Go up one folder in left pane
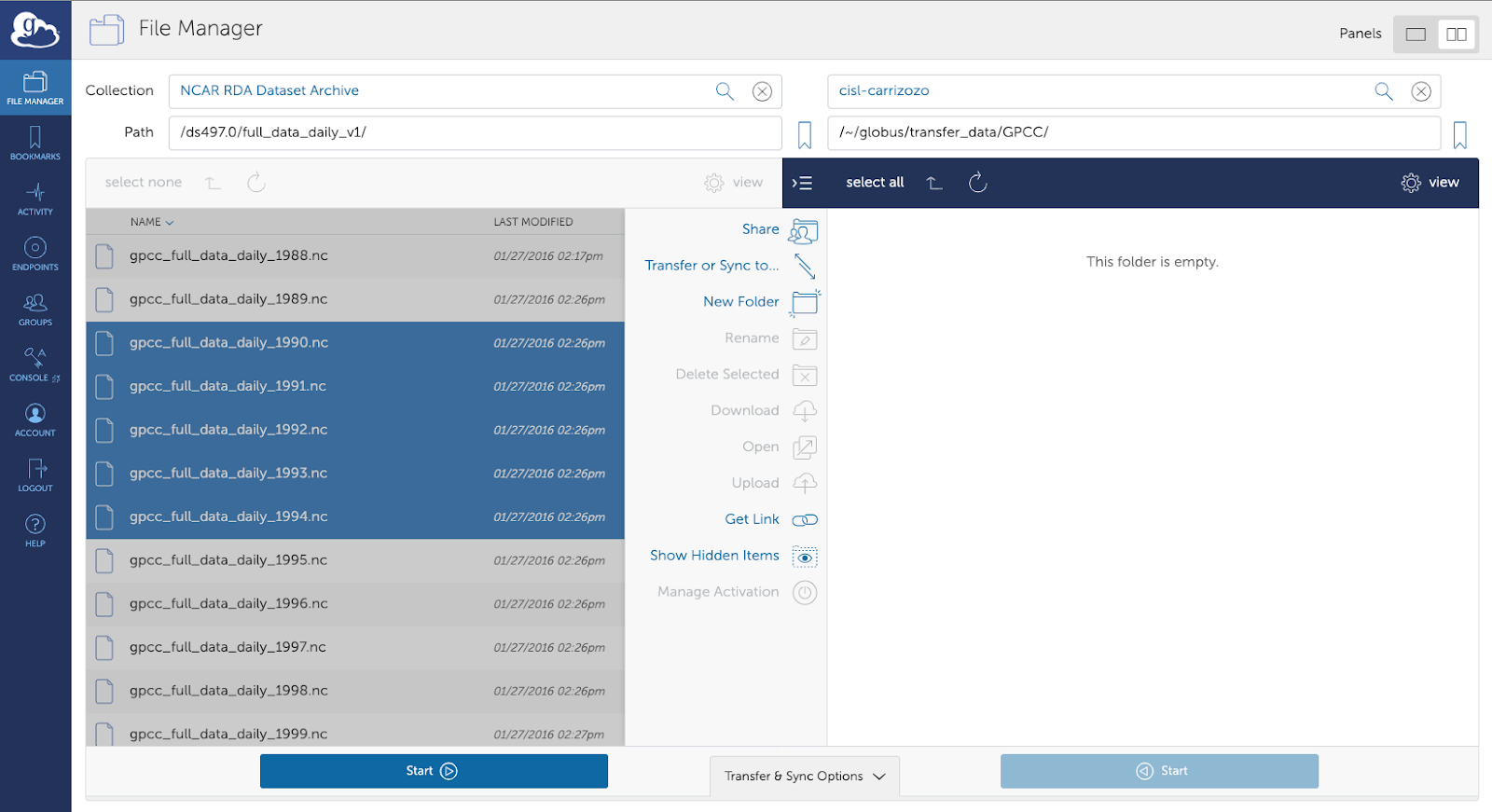This screenshot has width=1492, height=812. pos(214,183)
